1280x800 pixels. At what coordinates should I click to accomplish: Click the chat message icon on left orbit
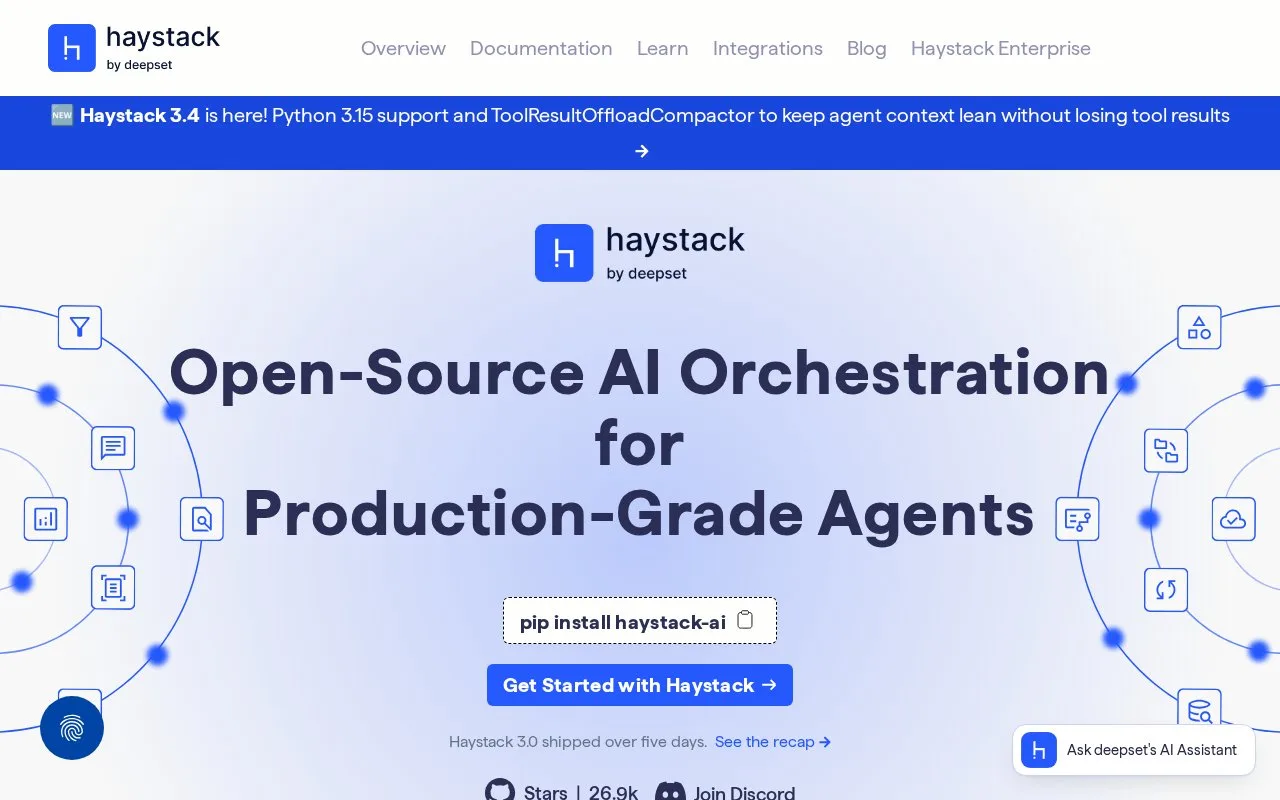coord(113,448)
